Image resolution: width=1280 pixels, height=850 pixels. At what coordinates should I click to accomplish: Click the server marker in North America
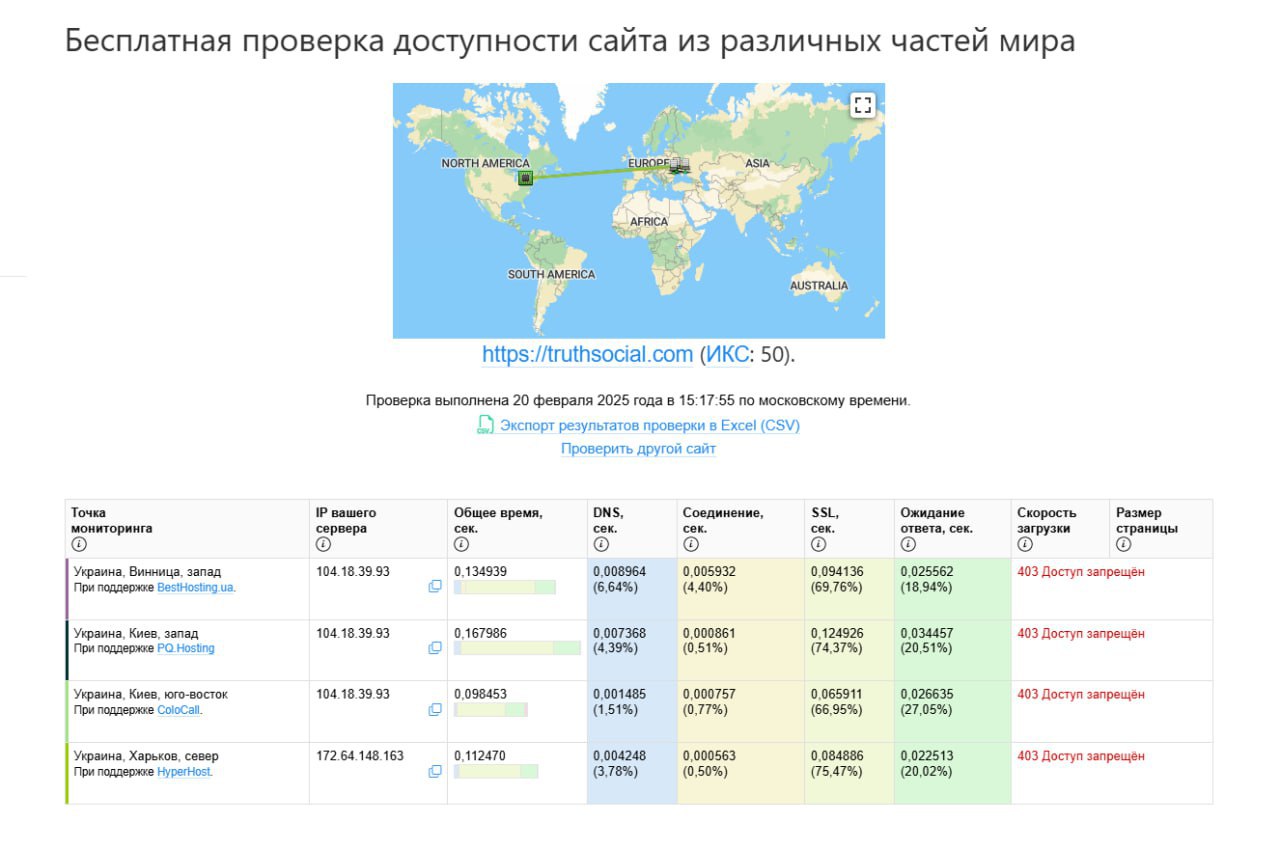525,178
